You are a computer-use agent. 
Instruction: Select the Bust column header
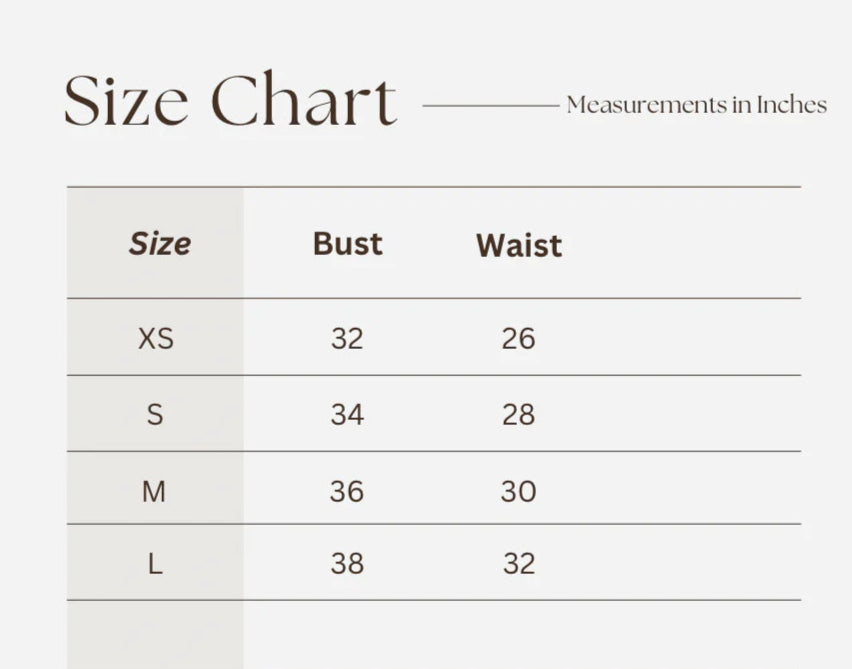pyautogui.click(x=347, y=244)
